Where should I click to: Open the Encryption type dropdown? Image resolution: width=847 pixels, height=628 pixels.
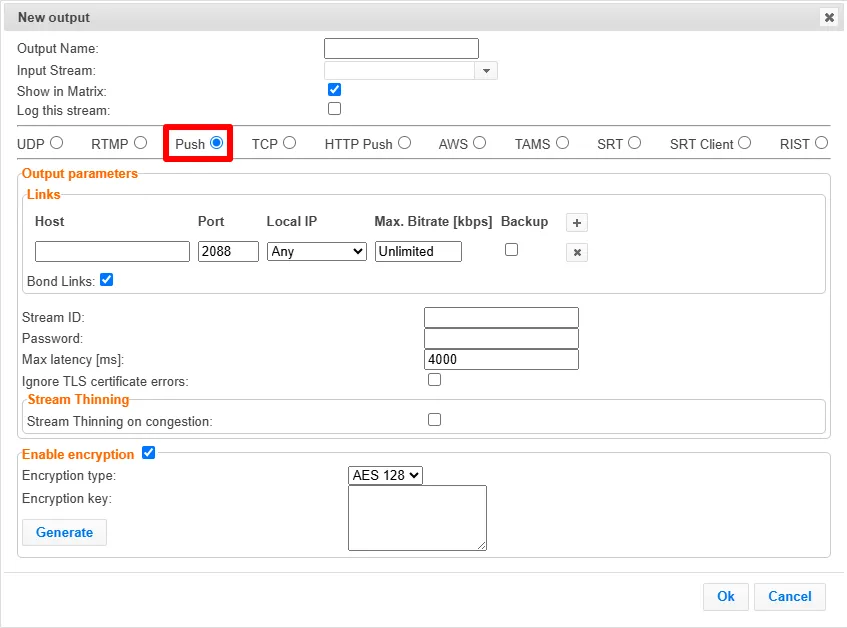tap(385, 475)
